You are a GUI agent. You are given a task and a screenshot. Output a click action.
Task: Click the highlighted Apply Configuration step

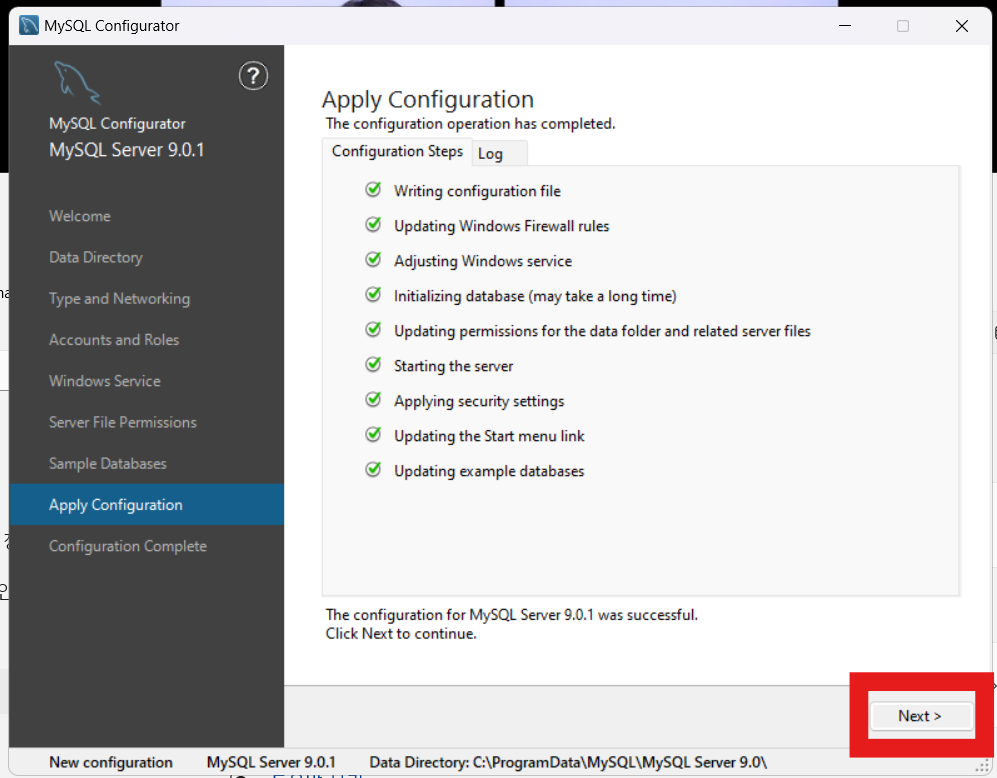pos(147,505)
